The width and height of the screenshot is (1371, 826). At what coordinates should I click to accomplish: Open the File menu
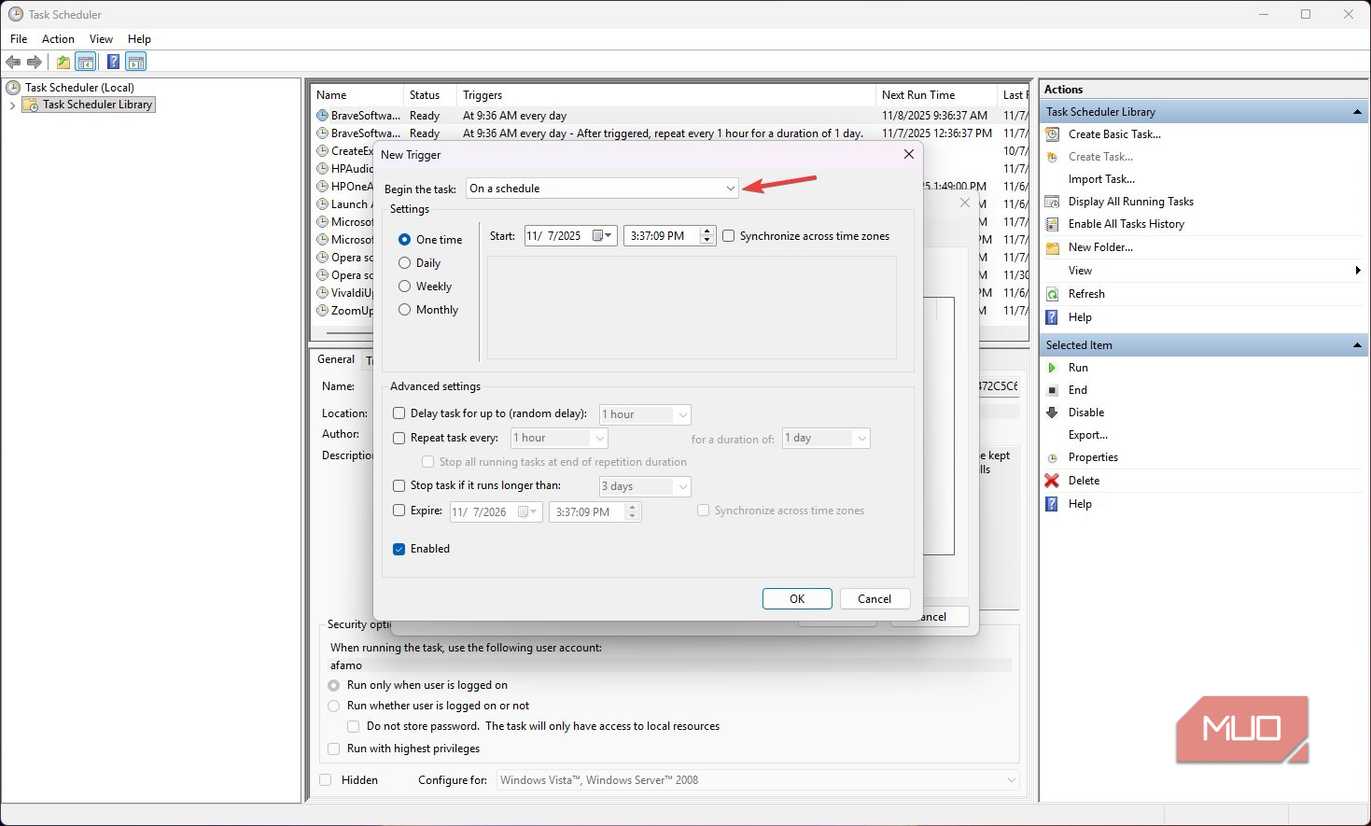click(x=18, y=39)
